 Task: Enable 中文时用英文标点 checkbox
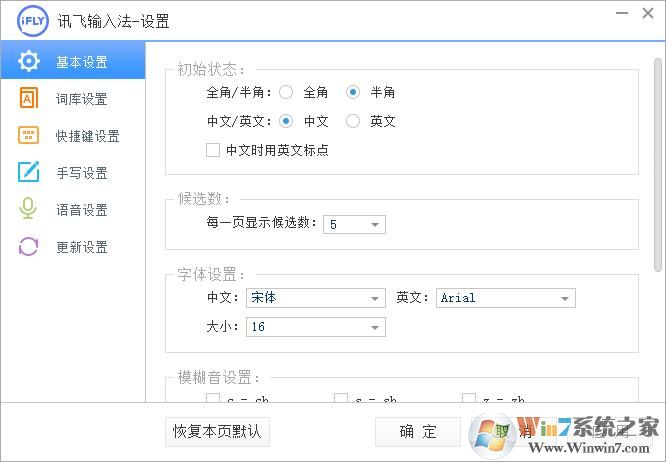[x=213, y=150]
